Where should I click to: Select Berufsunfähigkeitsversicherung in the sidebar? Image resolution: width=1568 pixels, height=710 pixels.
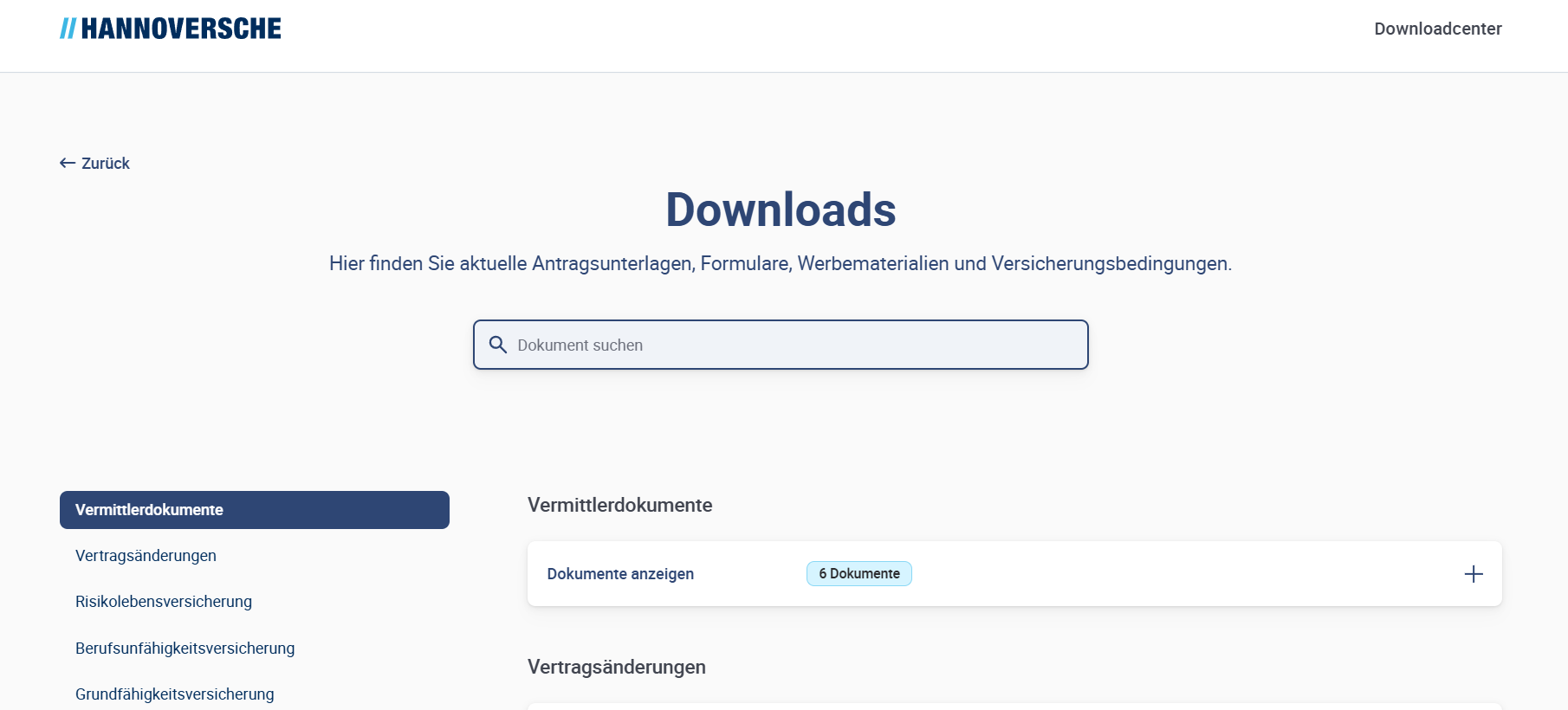185,649
